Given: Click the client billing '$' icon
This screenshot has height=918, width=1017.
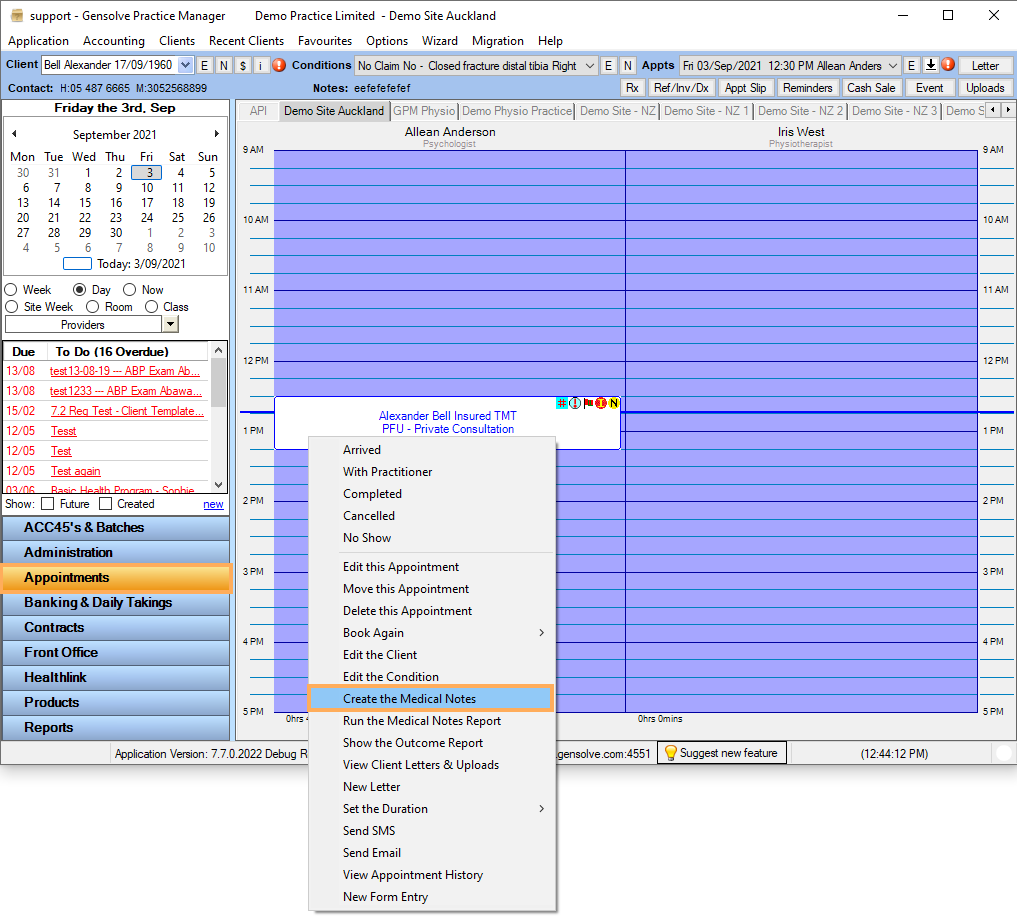Looking at the screenshot, I should (242, 65).
